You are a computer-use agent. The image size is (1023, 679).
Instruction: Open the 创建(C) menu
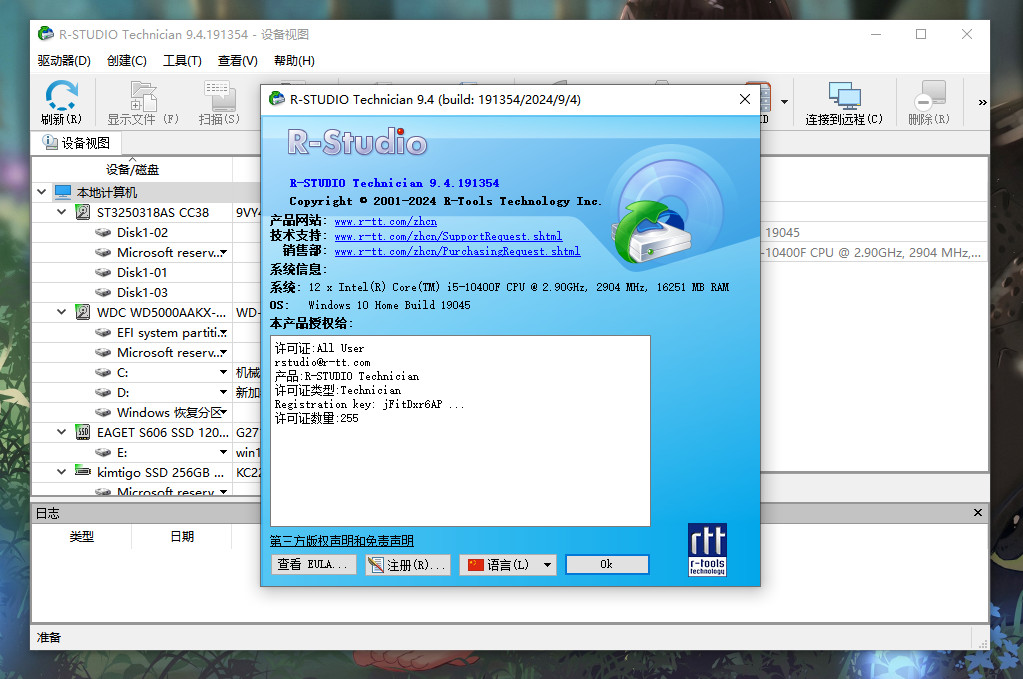click(x=127, y=61)
